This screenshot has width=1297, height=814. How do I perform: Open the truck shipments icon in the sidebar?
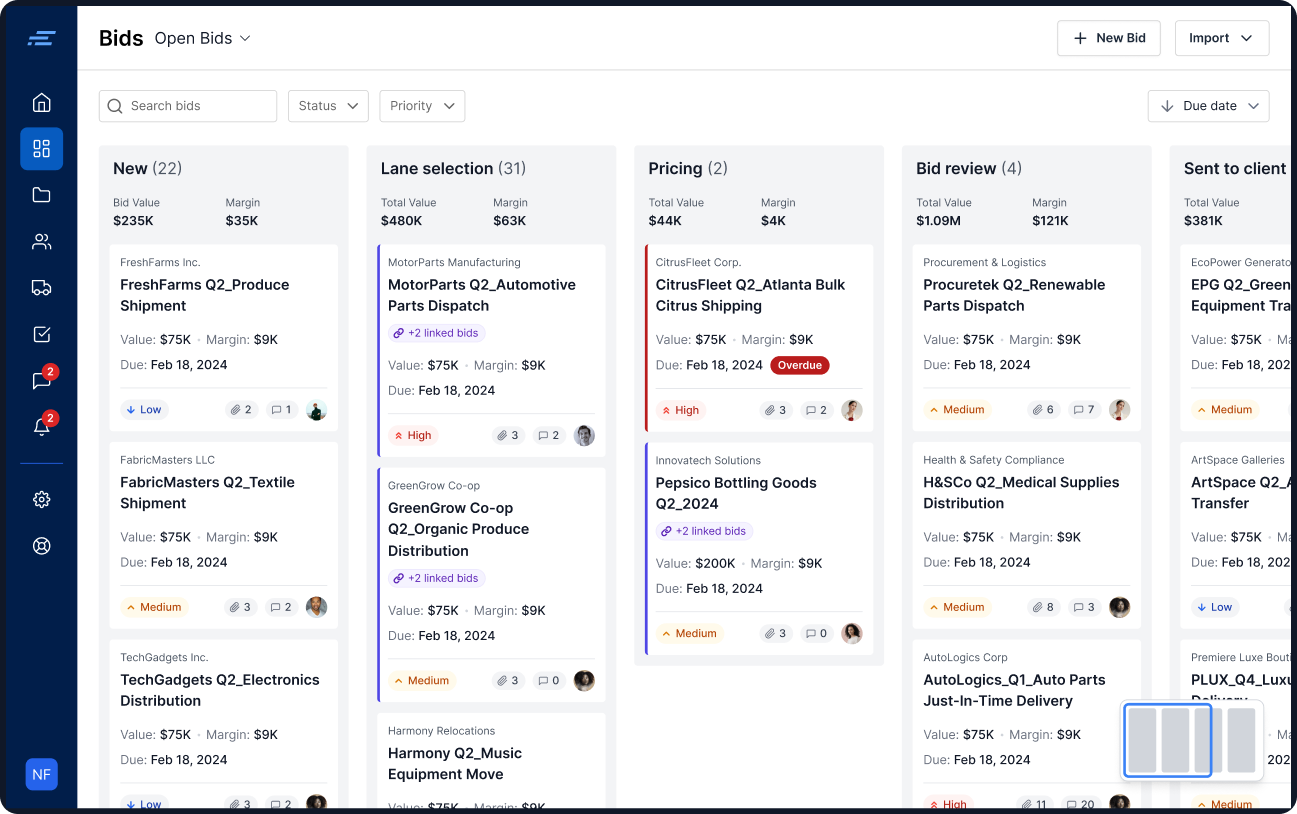click(41, 288)
